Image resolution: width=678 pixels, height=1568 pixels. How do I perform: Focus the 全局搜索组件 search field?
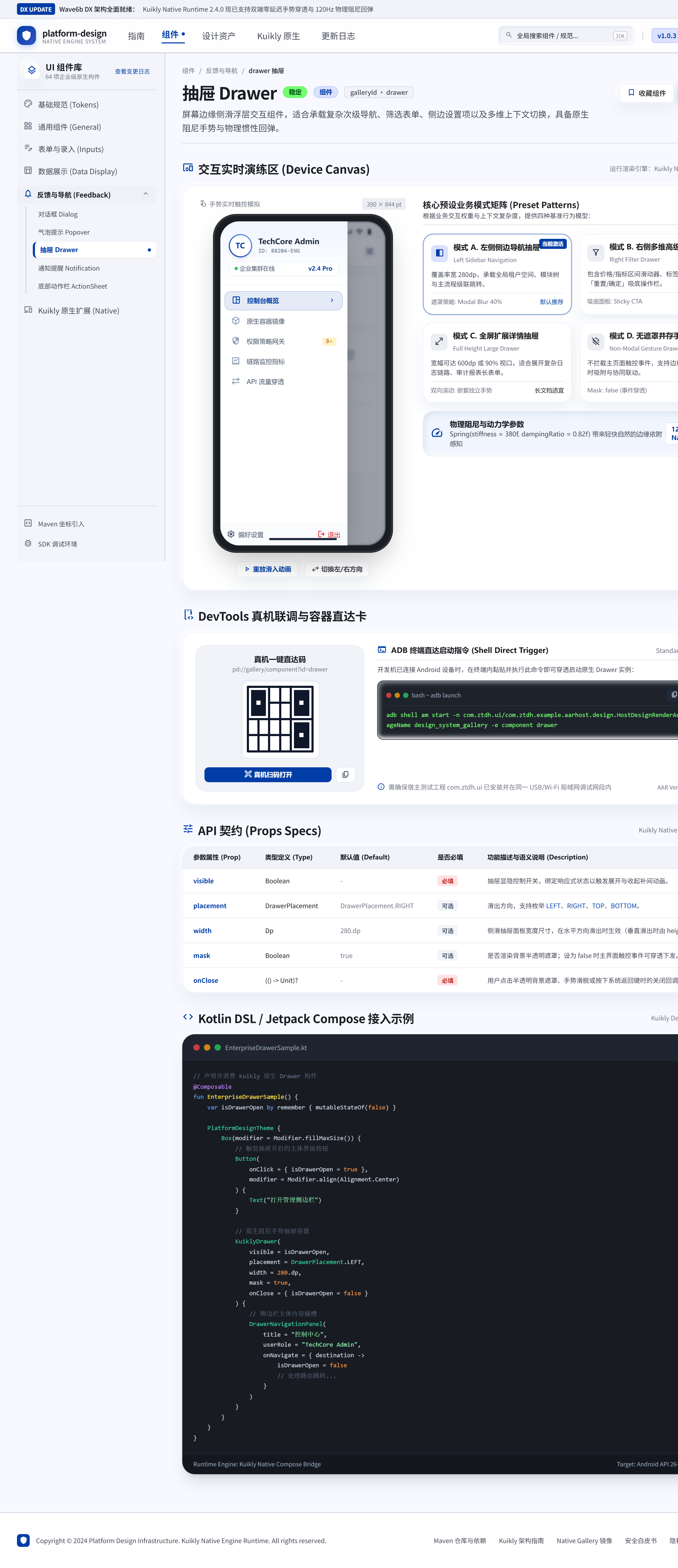click(566, 35)
